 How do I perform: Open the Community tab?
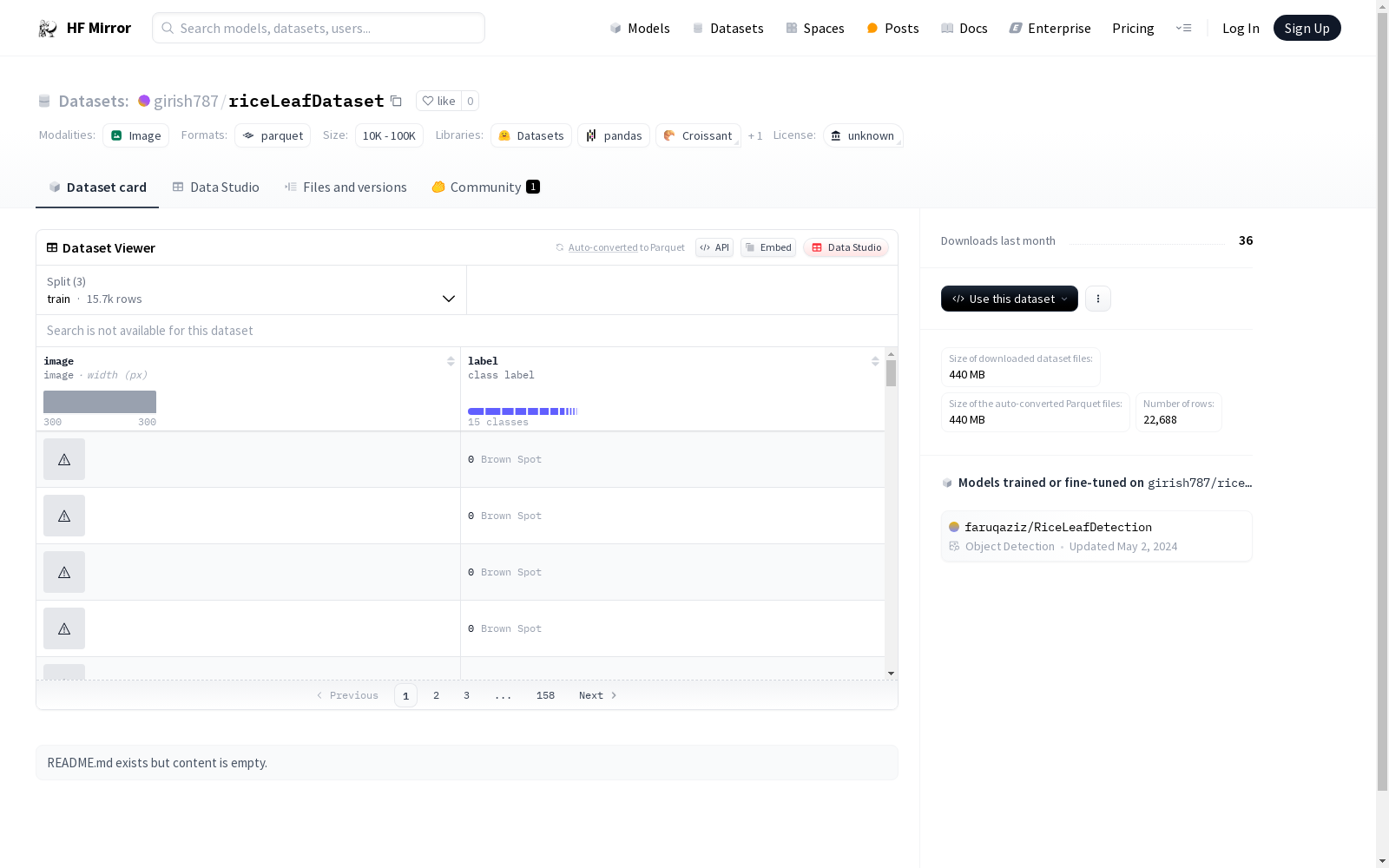pos(485,187)
